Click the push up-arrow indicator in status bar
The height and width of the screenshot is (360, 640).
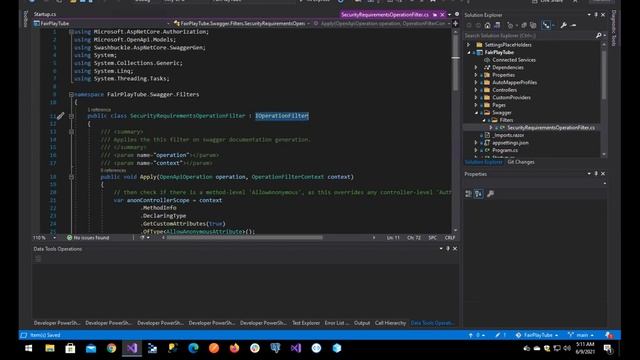pos(471,335)
